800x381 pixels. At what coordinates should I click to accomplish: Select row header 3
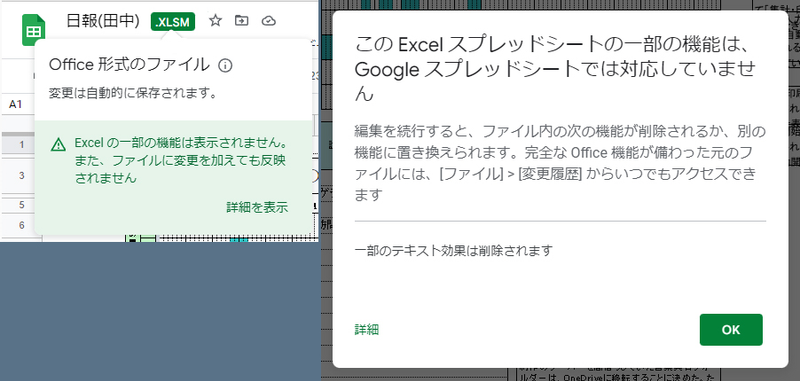(x=21, y=176)
